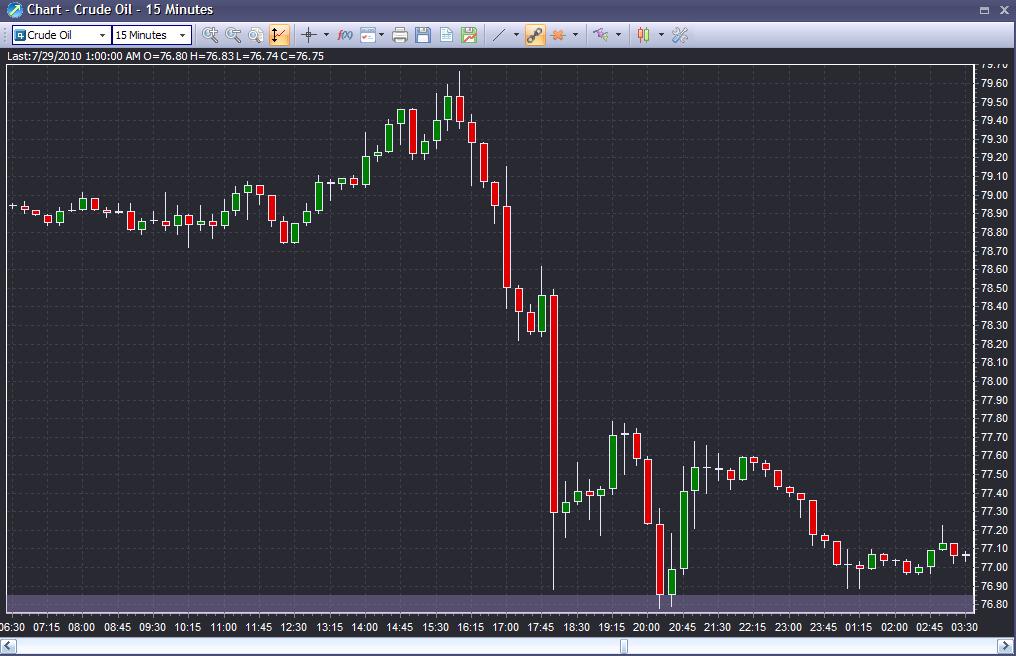Click the document page icon
Screen dimensions: 1016x656
click(446, 35)
